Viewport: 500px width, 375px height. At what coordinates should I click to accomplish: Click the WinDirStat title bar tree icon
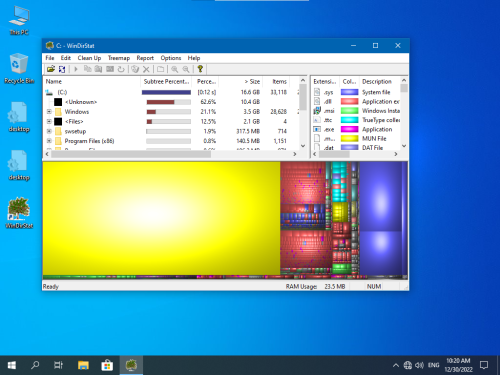(50, 45)
